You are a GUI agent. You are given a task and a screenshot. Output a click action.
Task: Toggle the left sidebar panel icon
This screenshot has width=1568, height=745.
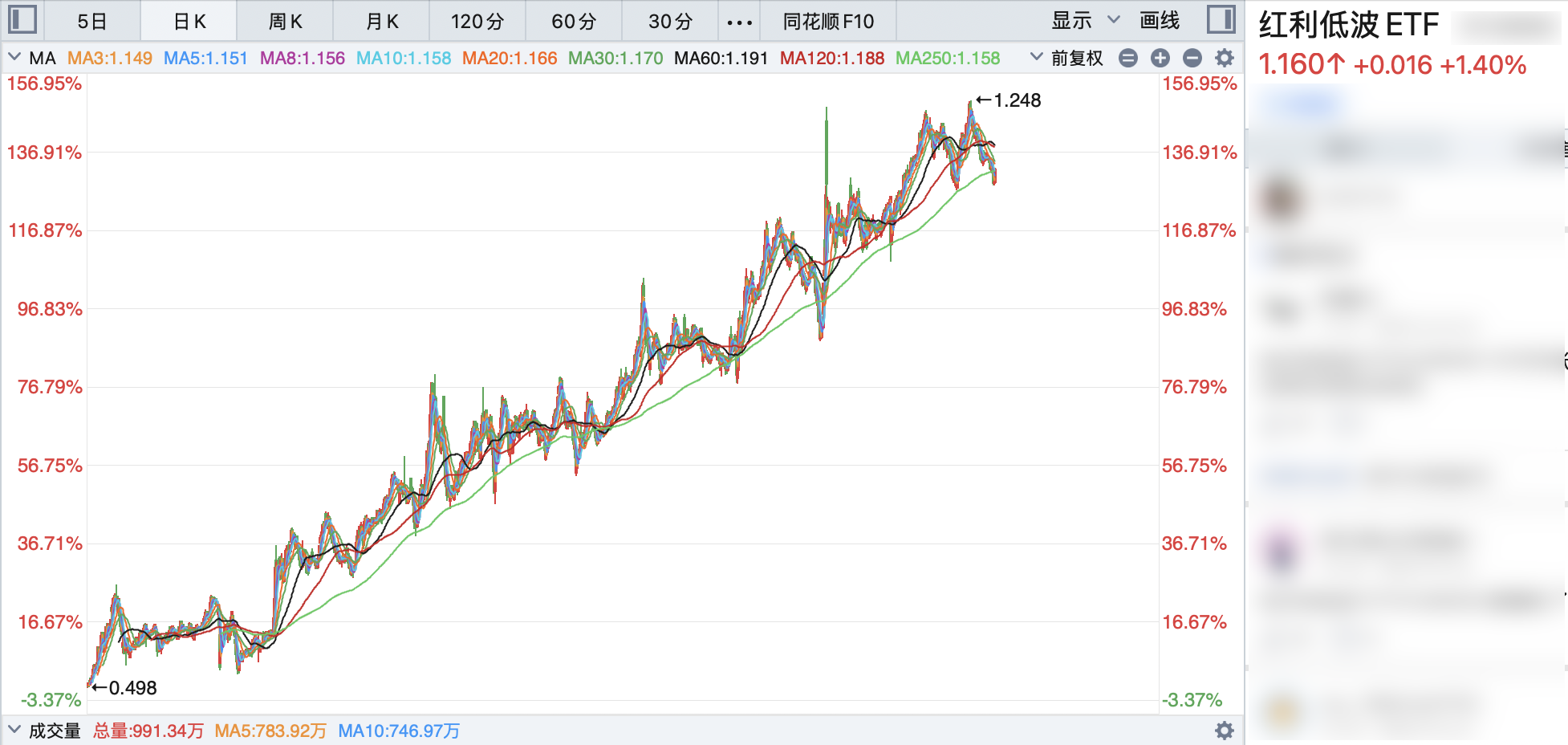(x=22, y=19)
